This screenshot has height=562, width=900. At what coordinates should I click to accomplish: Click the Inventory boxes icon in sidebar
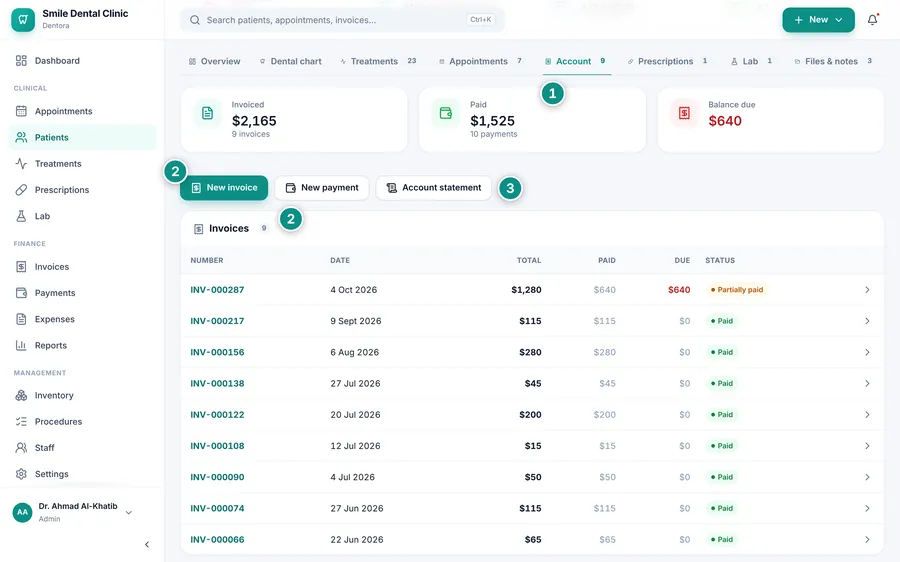(21, 396)
